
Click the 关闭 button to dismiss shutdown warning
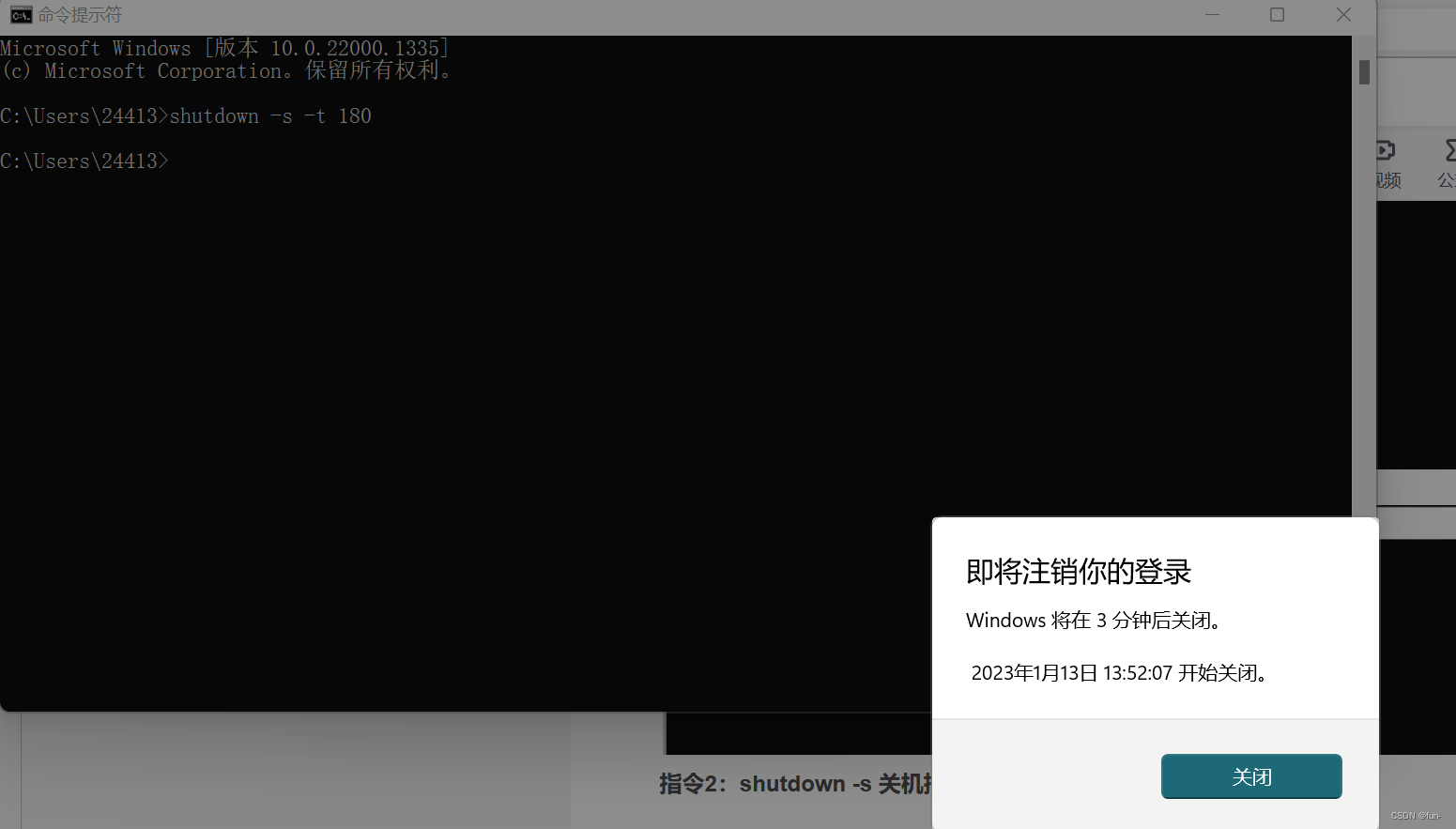pos(1251,776)
